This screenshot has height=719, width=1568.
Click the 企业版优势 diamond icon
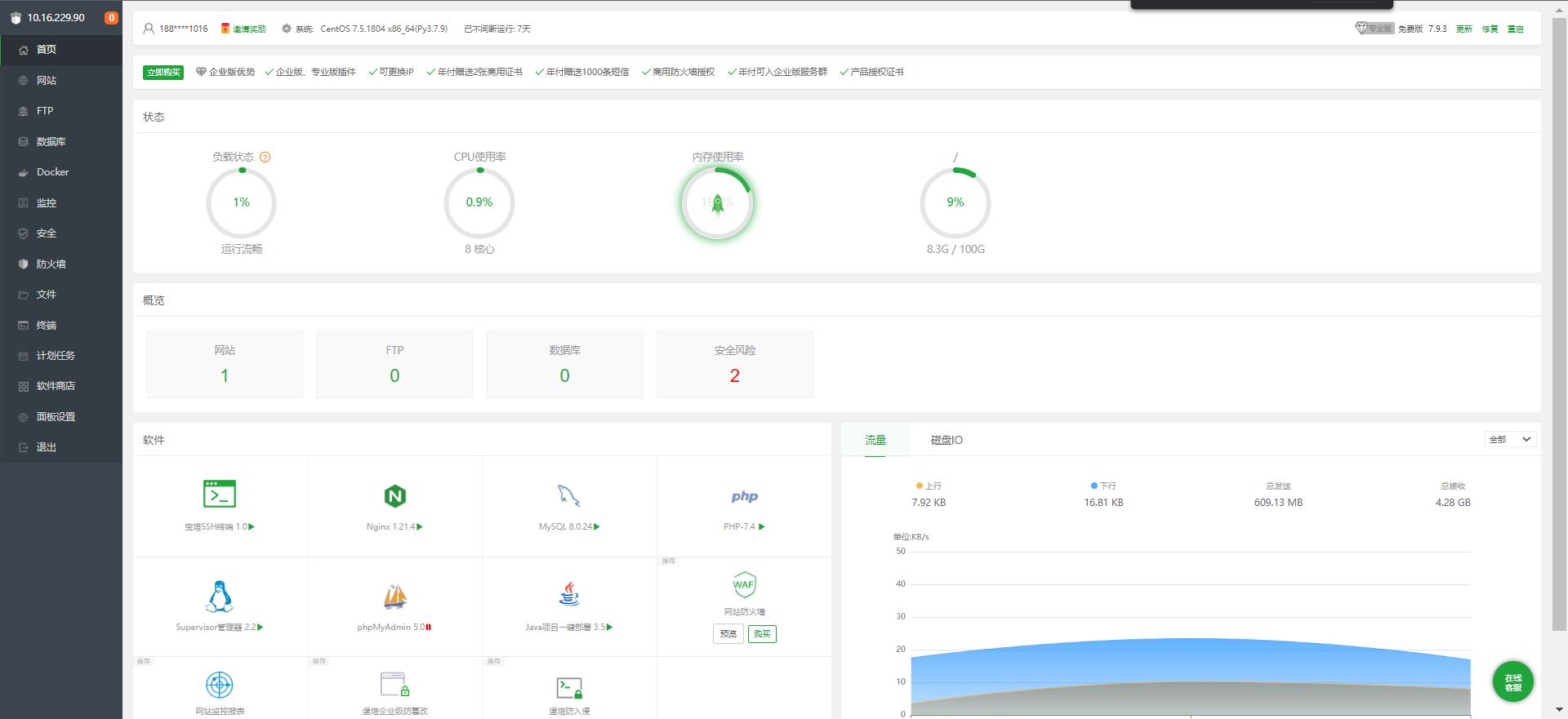(x=201, y=72)
